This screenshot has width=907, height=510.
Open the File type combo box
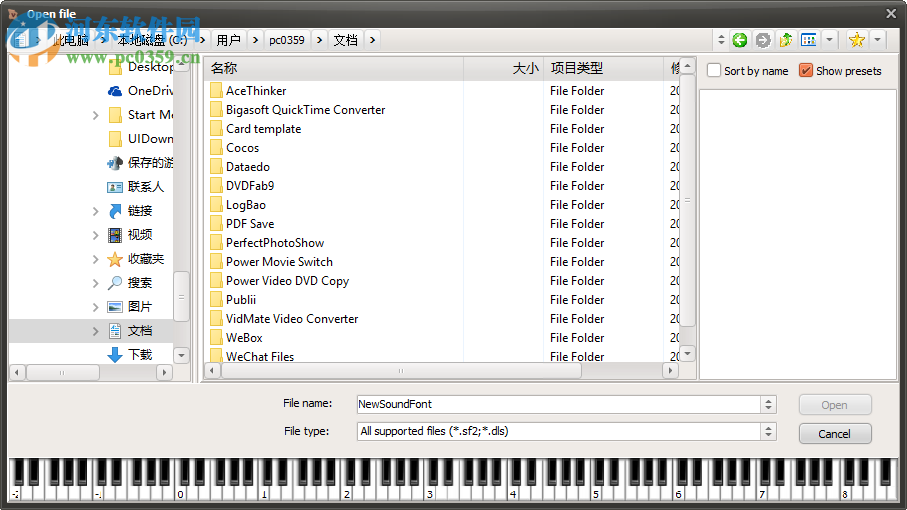pos(566,431)
